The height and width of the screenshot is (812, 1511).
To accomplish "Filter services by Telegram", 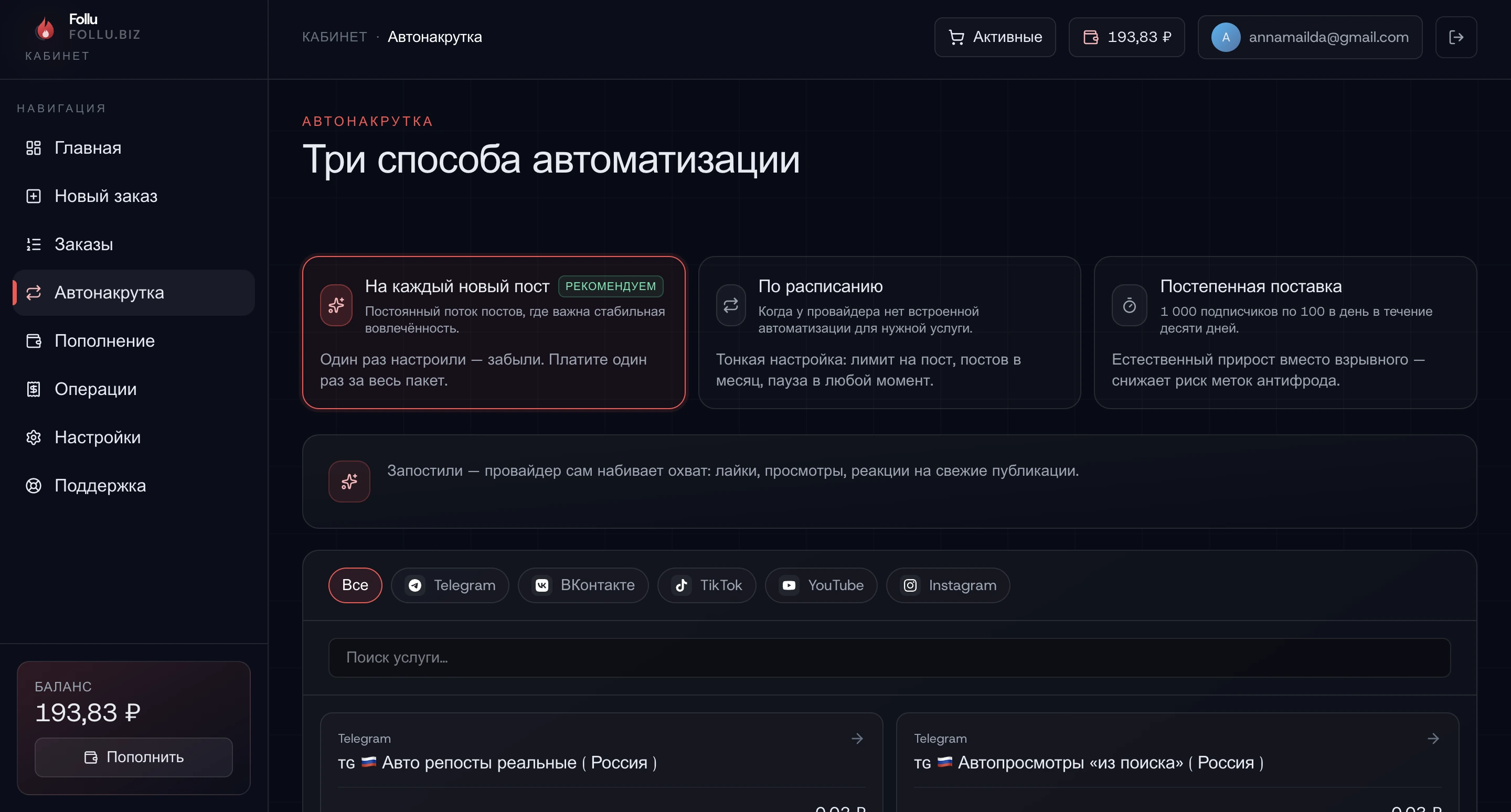I will (x=450, y=585).
